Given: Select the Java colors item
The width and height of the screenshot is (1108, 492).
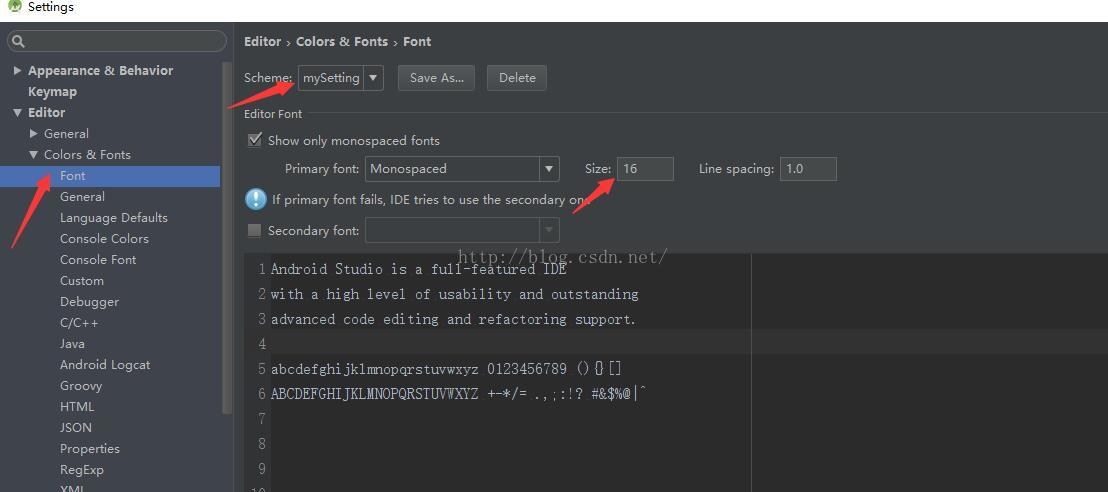Looking at the screenshot, I should tap(72, 344).
